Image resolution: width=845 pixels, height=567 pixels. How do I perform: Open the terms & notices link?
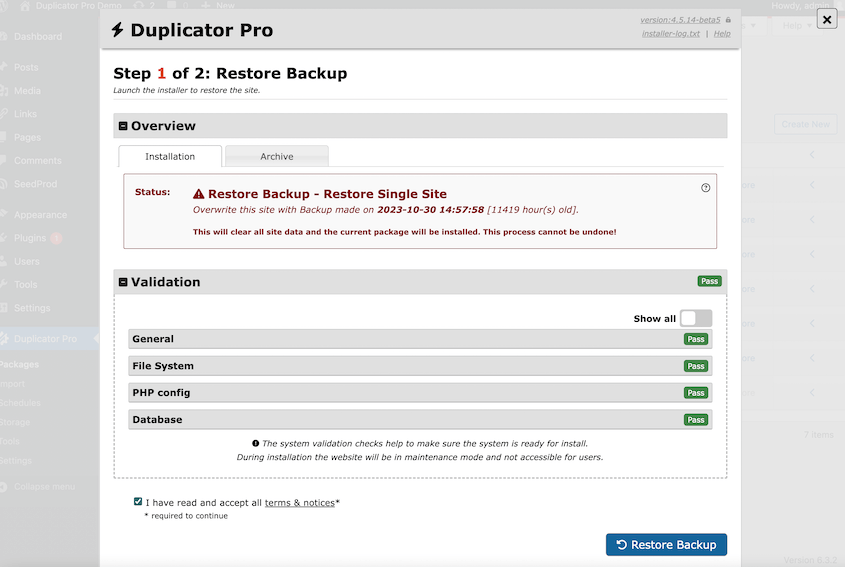(300, 502)
